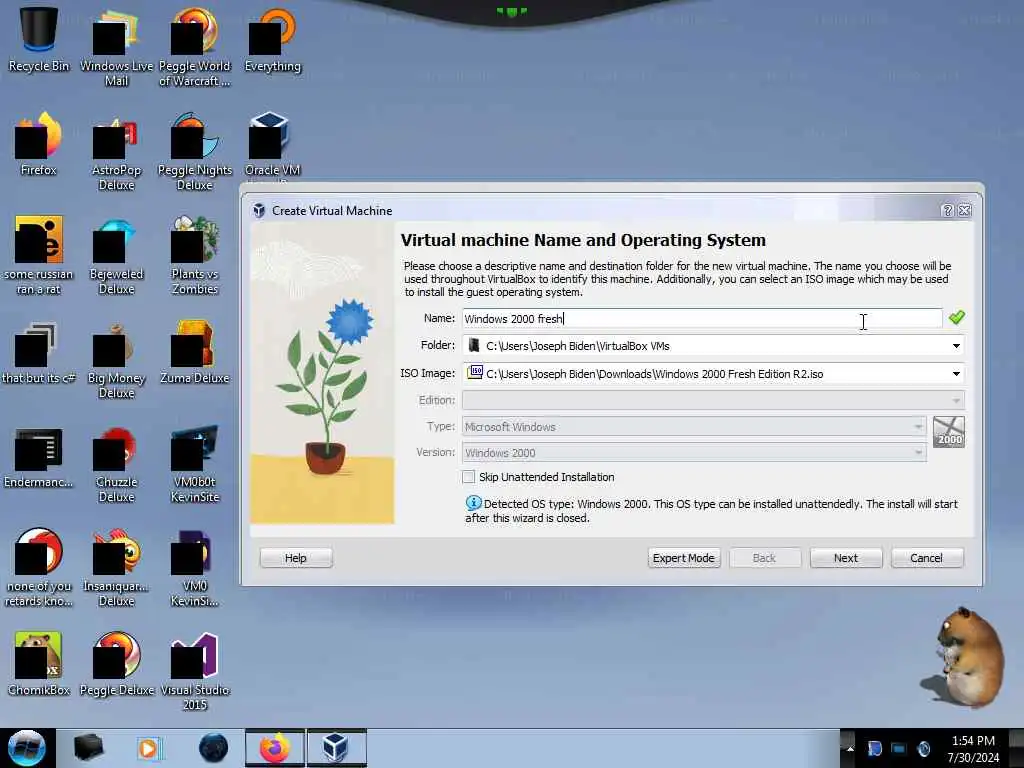
Task: Click the dancing hamster desktop gadget
Action: (962, 656)
